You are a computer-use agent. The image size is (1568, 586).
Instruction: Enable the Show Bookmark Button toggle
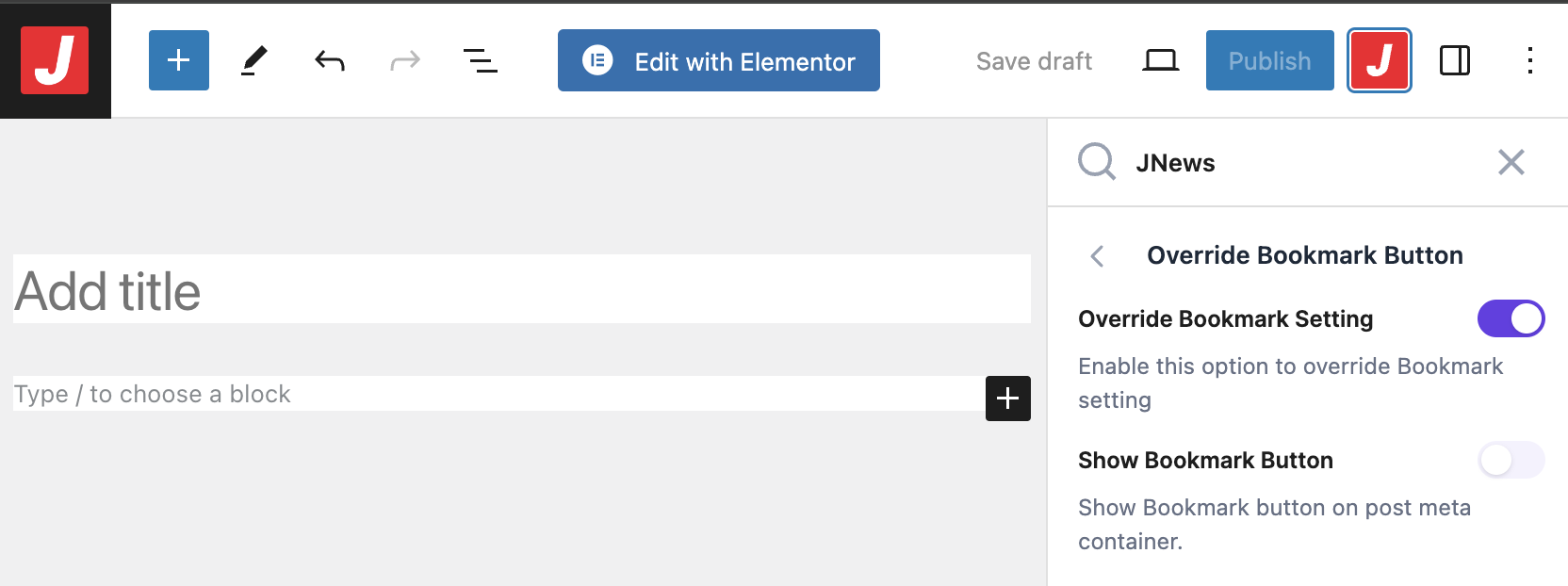click(1511, 460)
